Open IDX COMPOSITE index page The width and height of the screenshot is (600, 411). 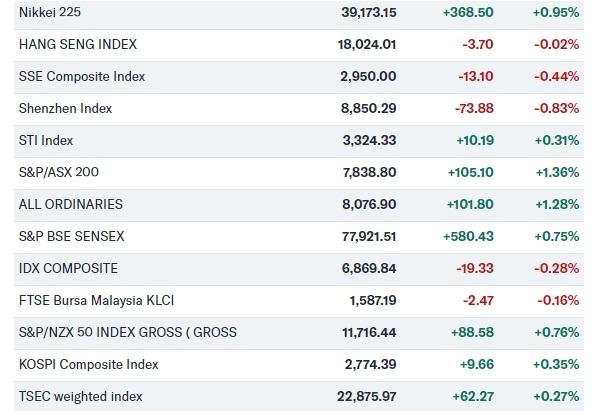click(x=68, y=268)
